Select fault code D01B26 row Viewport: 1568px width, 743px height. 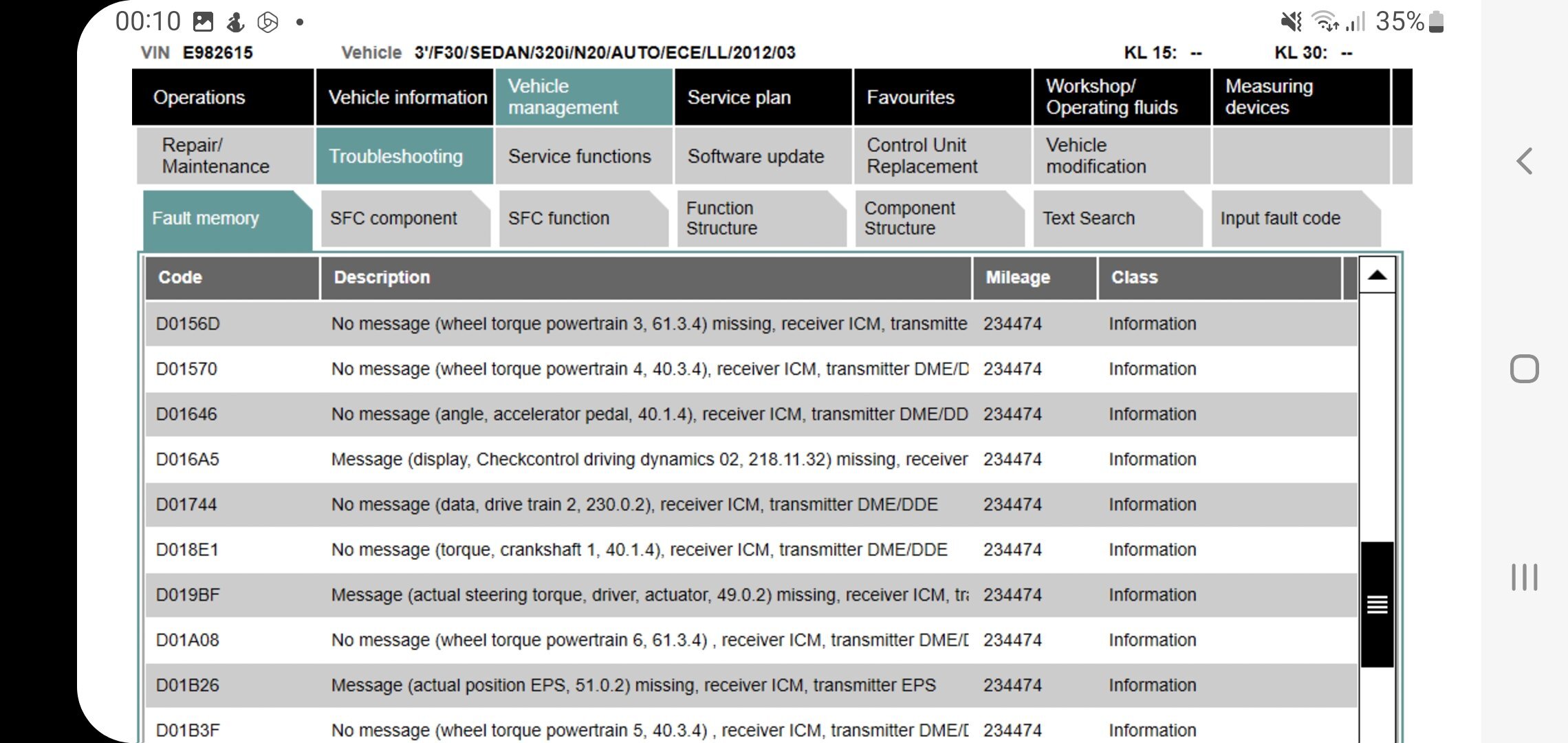(751, 685)
